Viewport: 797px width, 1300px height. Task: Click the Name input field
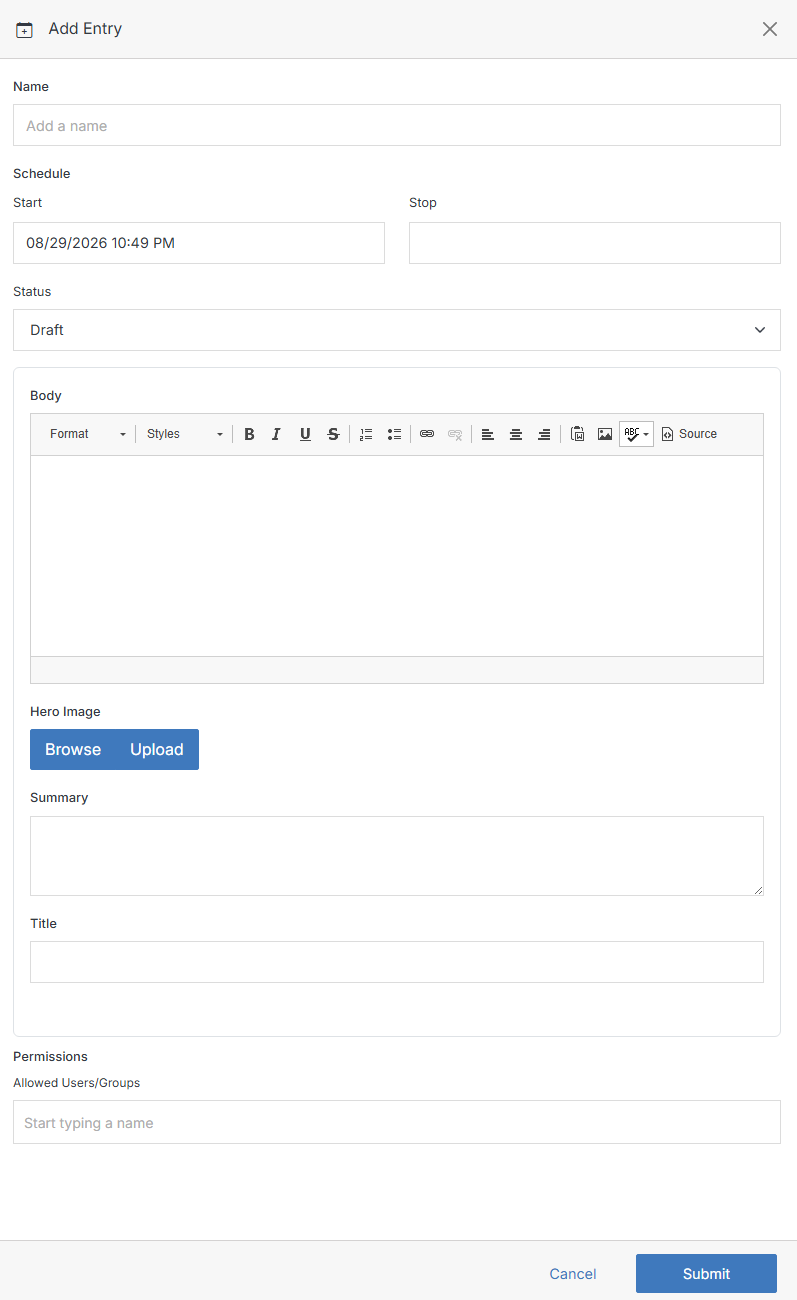point(397,125)
